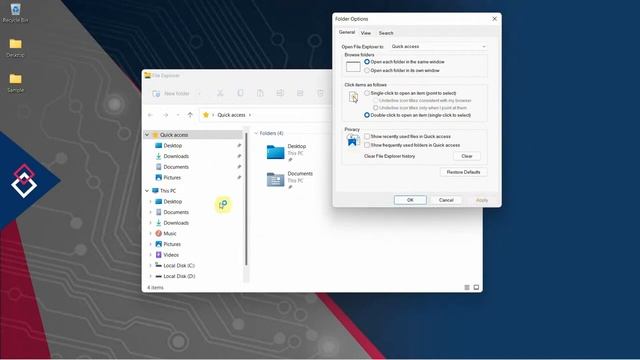The image size is (640, 360).
Task: Select Documents under This PC
Action: point(176,212)
